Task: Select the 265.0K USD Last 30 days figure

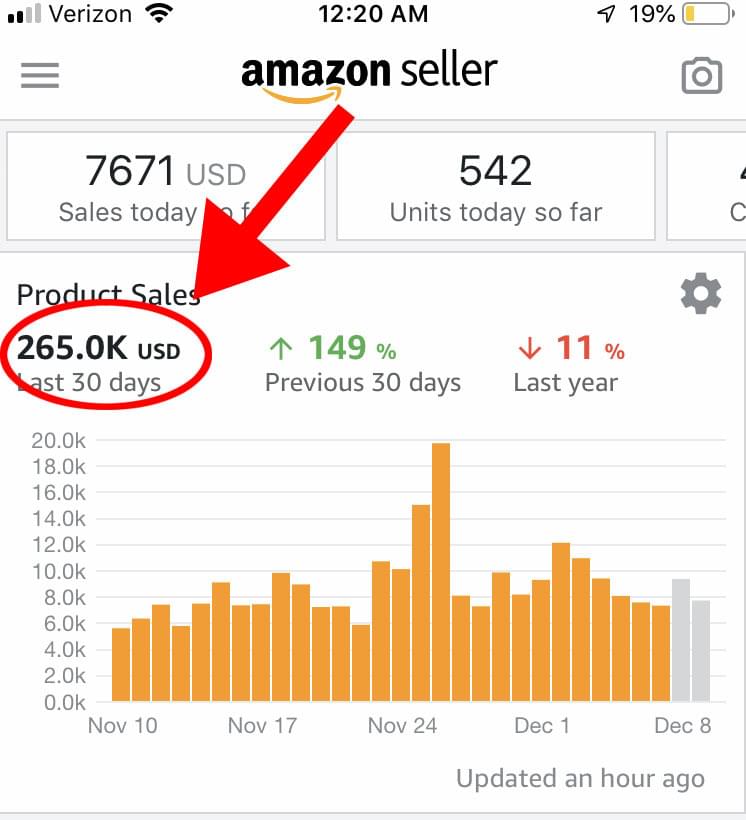Action: click(98, 363)
